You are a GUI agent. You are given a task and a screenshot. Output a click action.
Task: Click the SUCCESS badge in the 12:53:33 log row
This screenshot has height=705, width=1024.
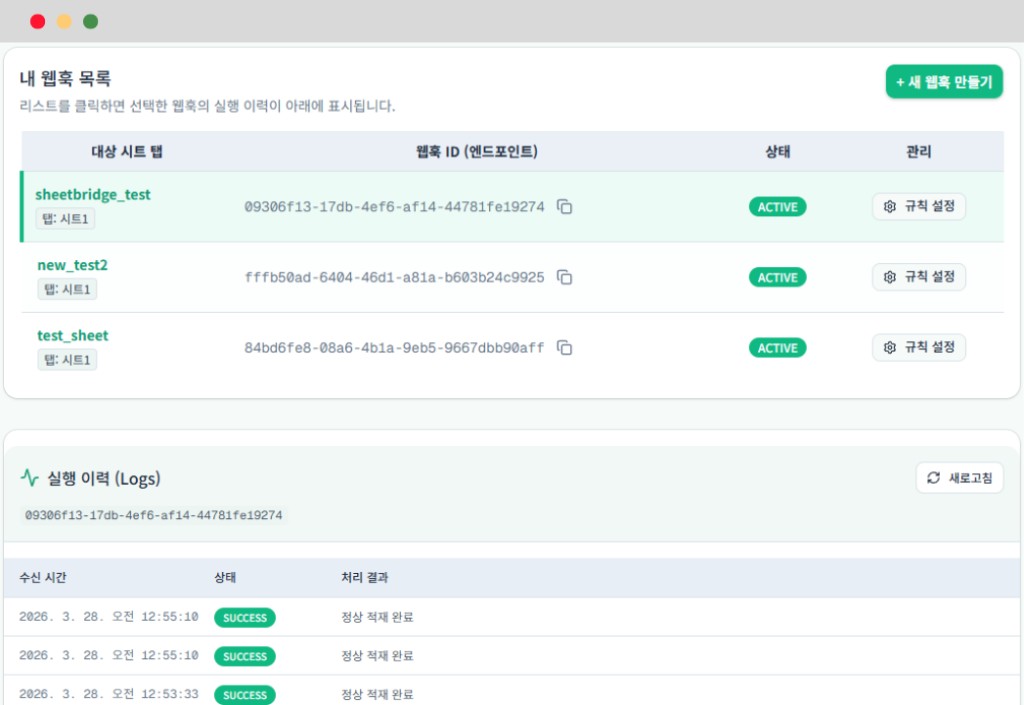(245, 695)
